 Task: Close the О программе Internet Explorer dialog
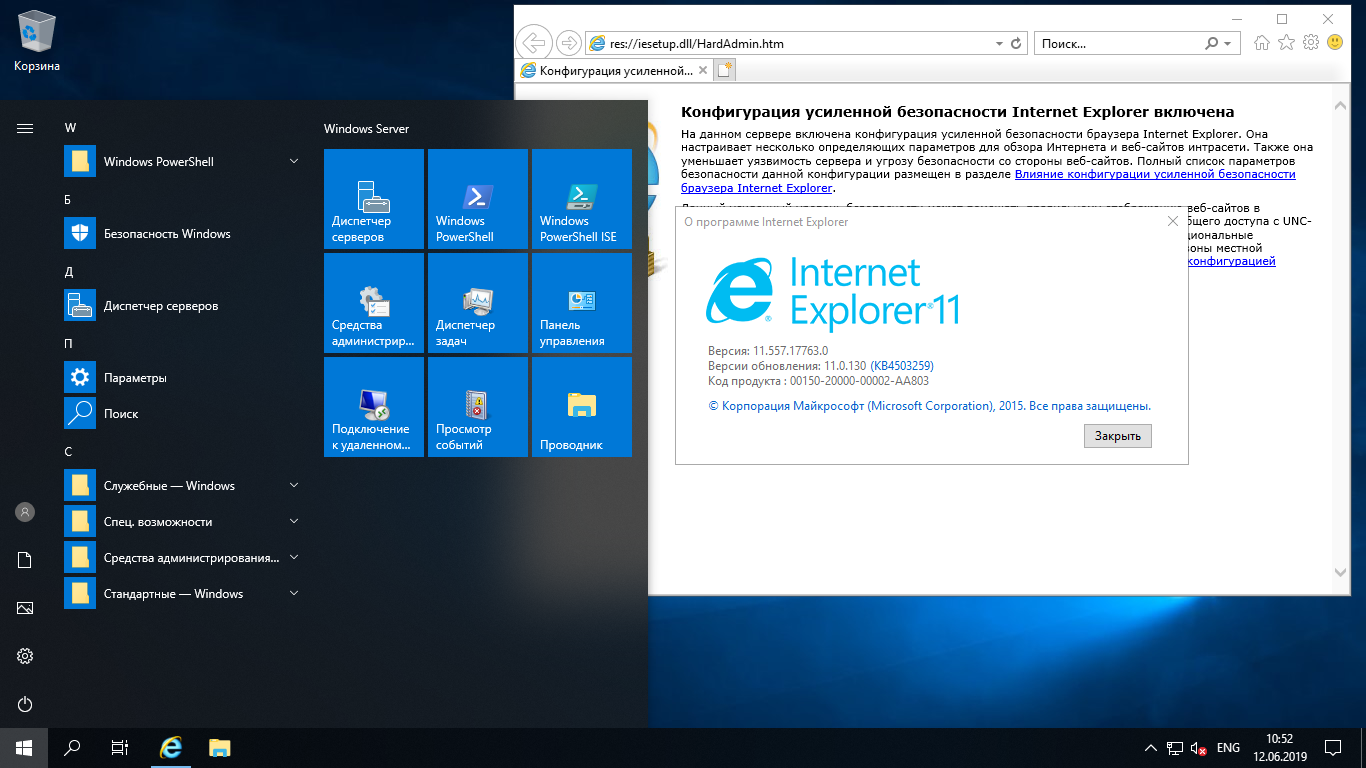click(x=1173, y=221)
